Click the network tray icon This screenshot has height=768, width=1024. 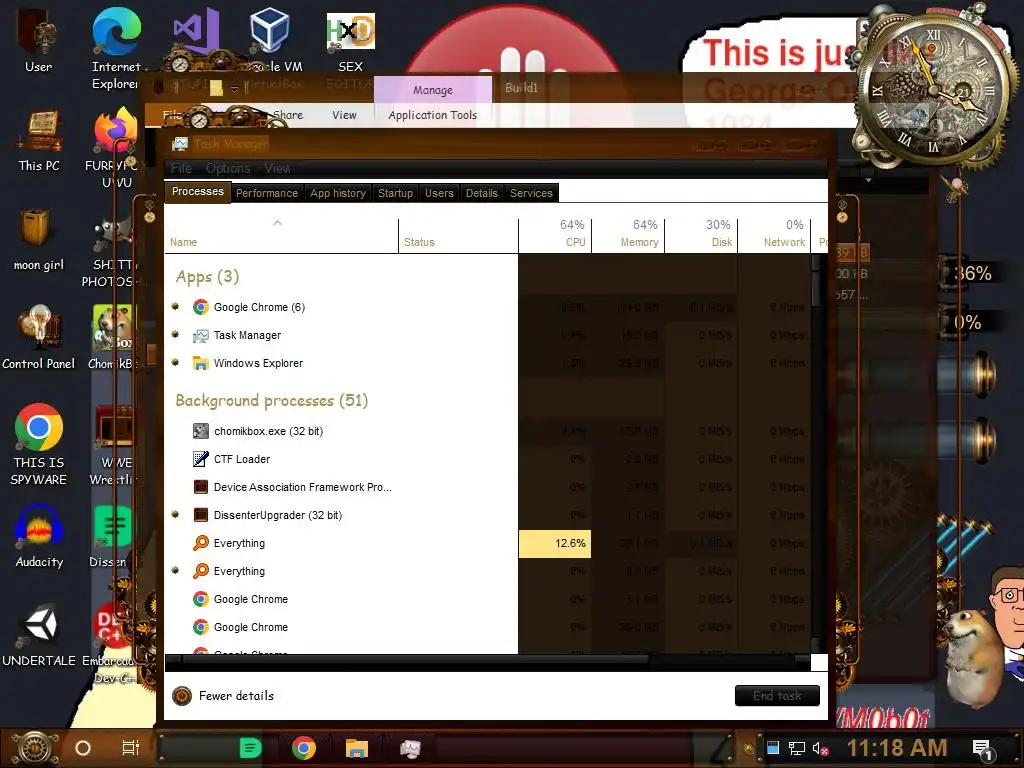[x=797, y=748]
